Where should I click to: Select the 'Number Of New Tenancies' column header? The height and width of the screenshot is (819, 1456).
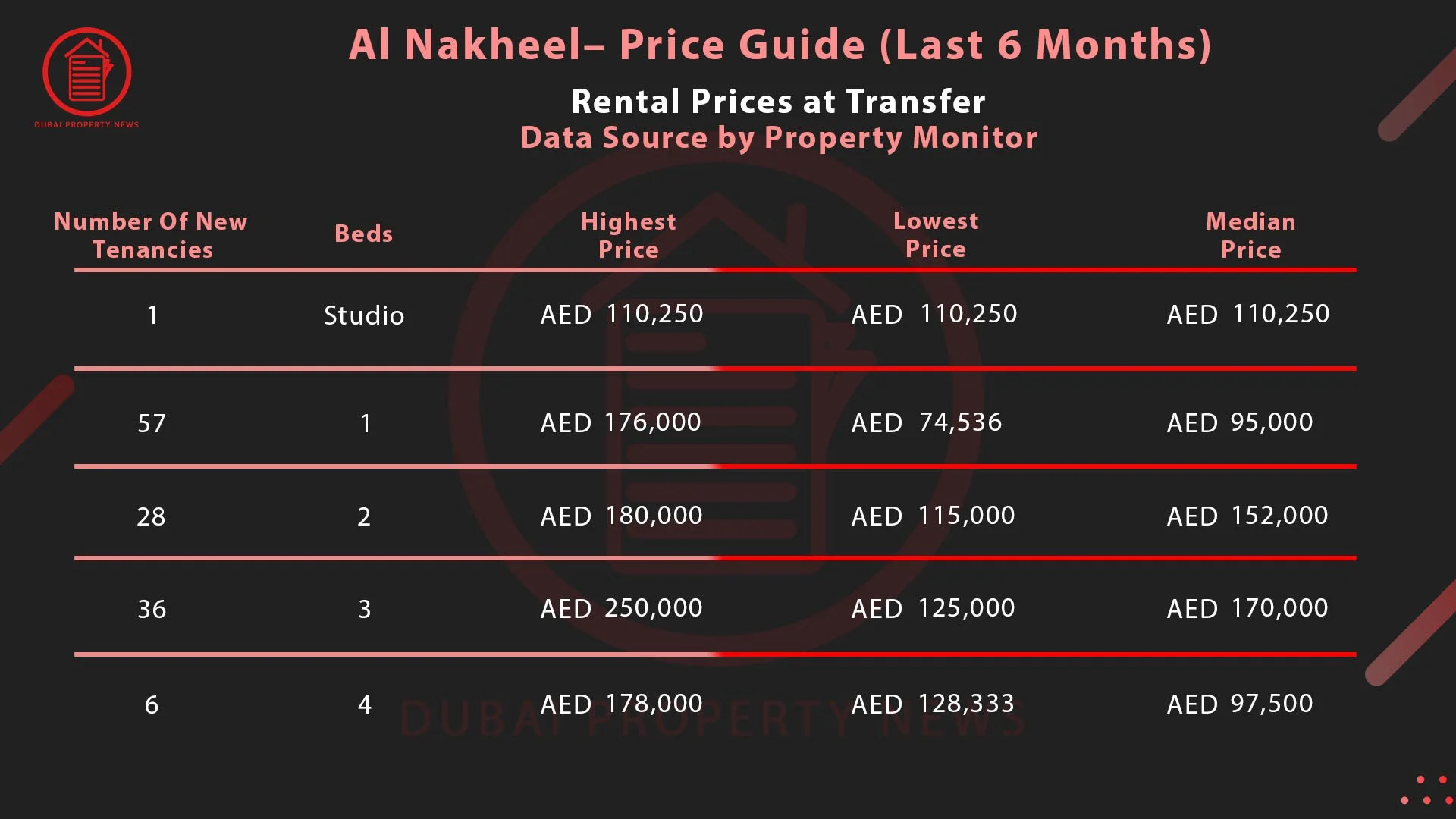point(152,235)
